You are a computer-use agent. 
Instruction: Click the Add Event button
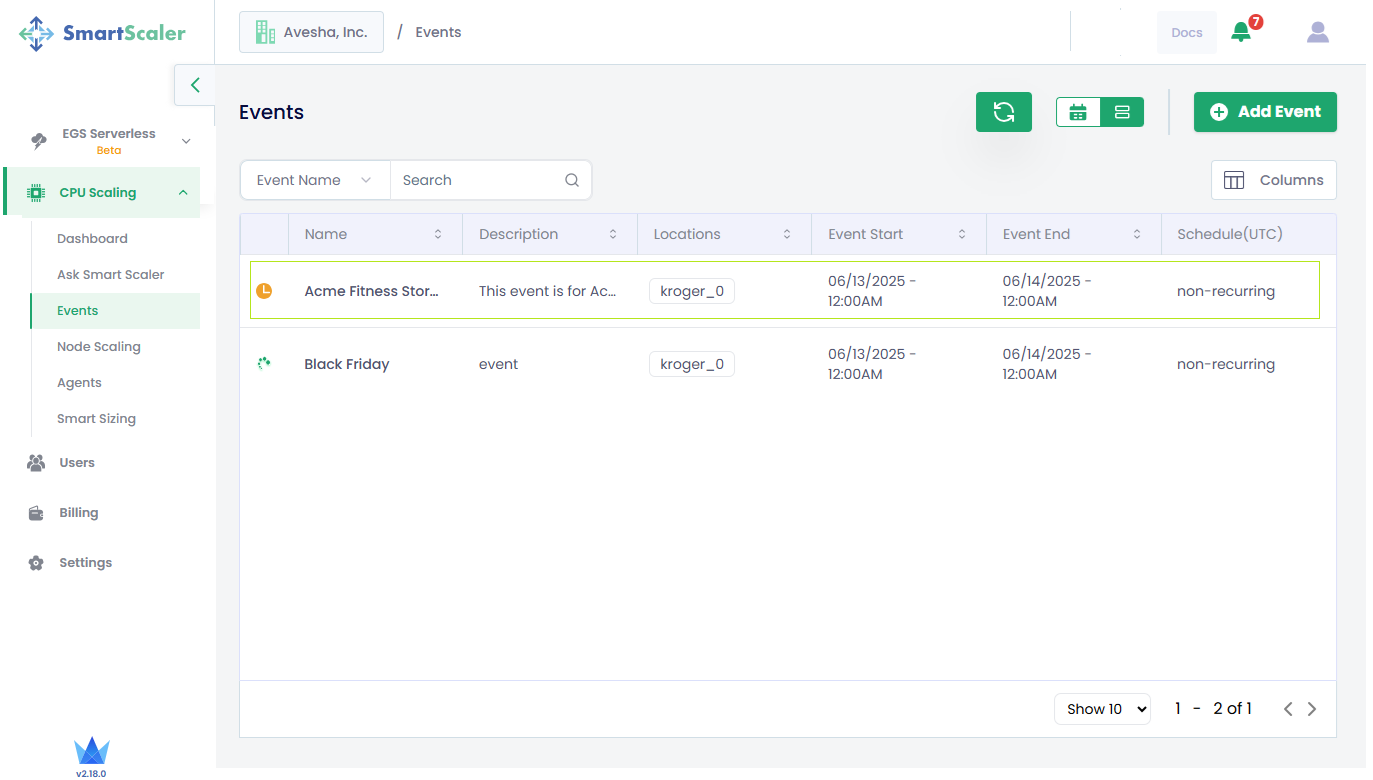pos(1265,112)
